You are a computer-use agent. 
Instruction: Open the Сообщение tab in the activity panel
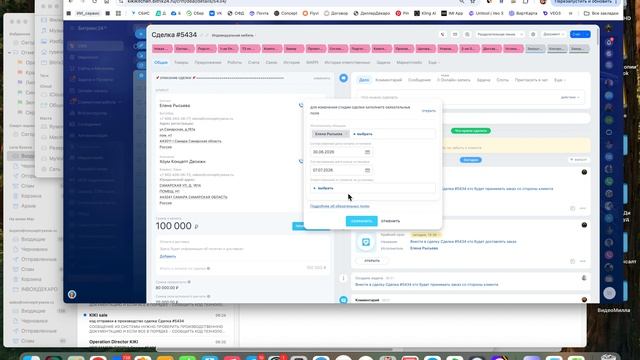coord(419,80)
